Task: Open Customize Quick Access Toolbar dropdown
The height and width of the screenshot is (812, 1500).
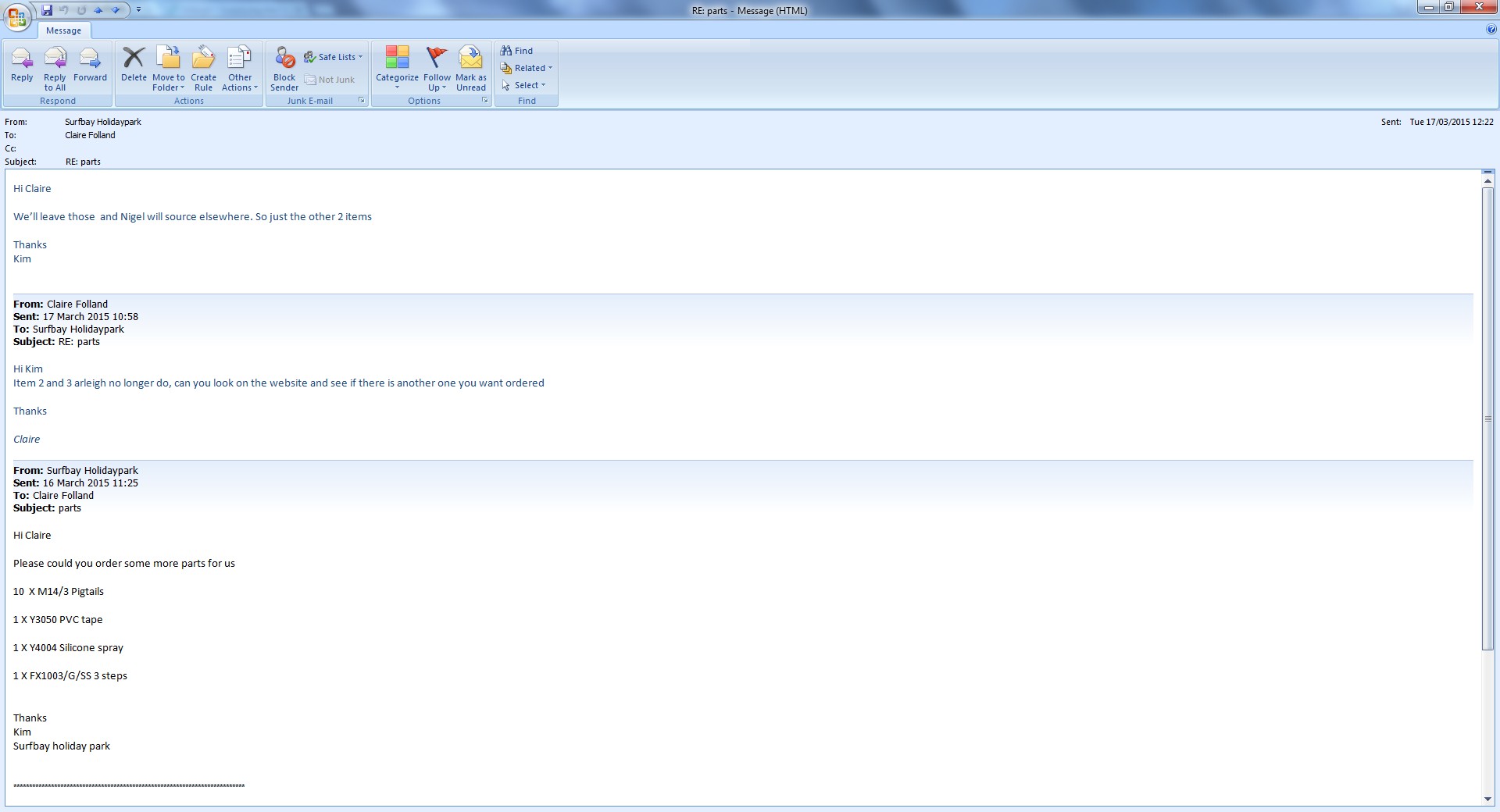Action: [x=138, y=10]
